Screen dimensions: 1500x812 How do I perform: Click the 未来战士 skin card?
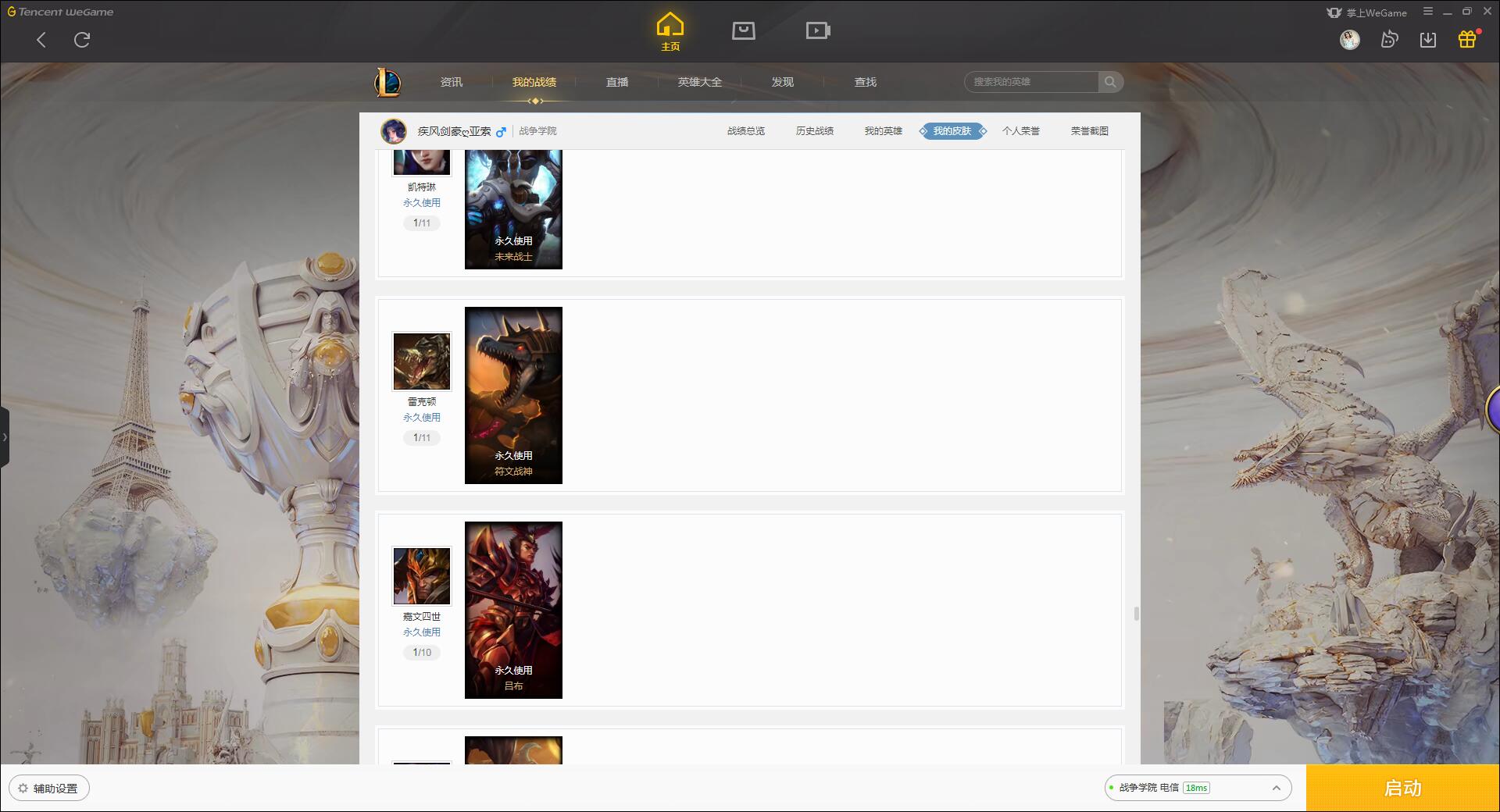(513, 209)
